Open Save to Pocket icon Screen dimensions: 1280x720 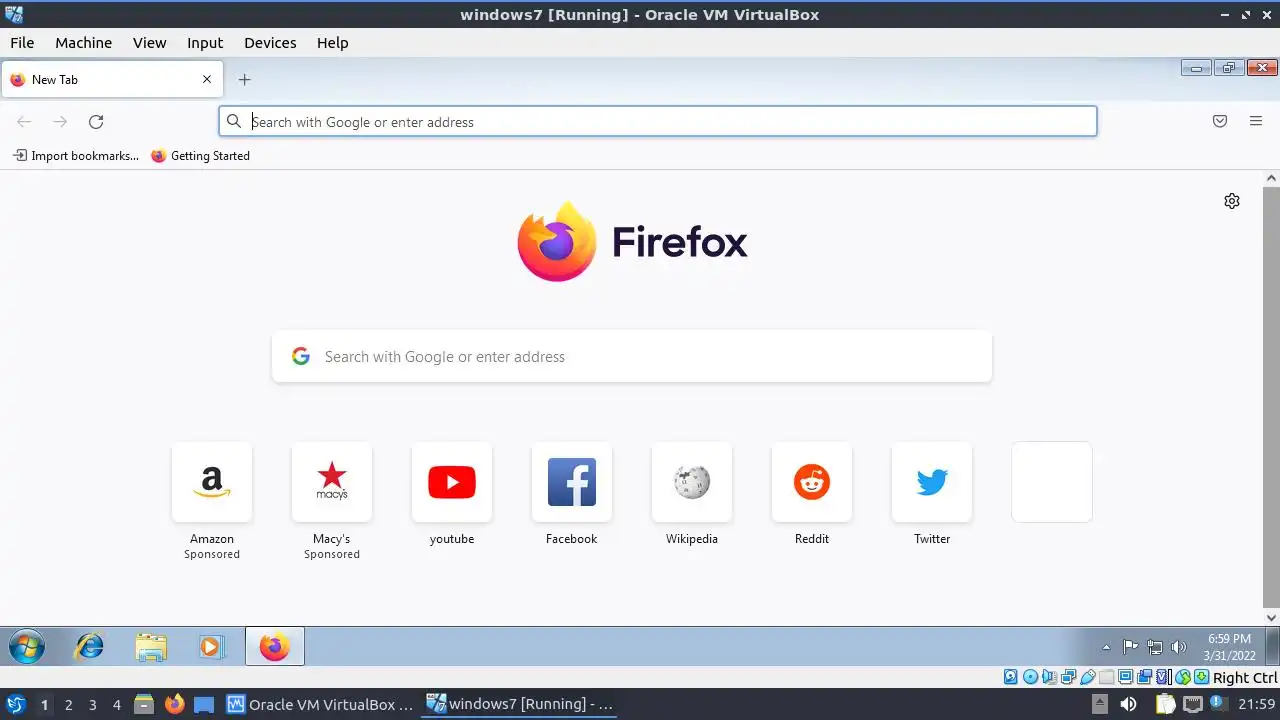(1220, 122)
